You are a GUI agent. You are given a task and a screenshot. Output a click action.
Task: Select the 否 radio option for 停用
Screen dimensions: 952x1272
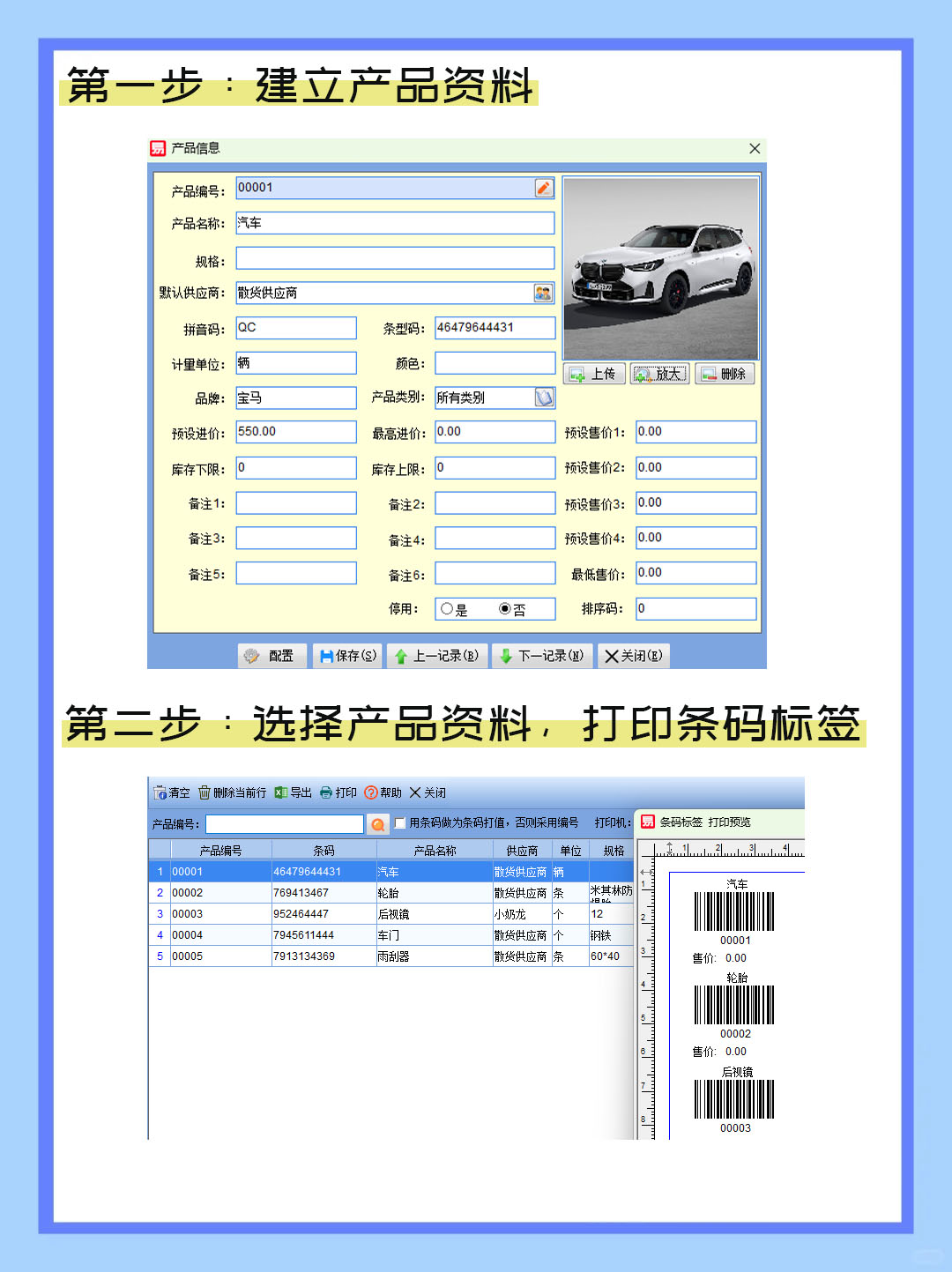(505, 609)
